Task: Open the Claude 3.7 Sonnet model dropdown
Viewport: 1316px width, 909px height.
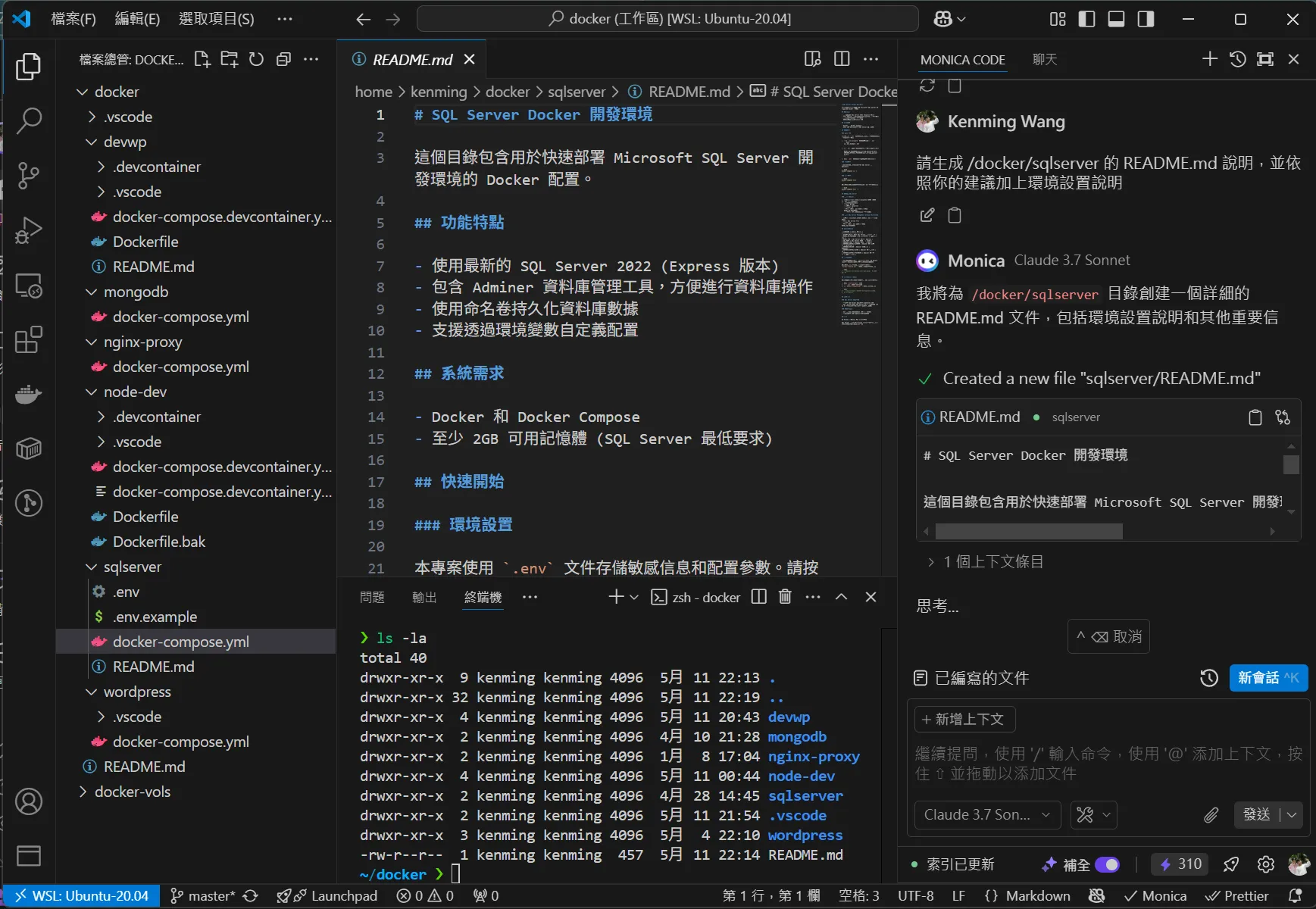Action: point(986,814)
